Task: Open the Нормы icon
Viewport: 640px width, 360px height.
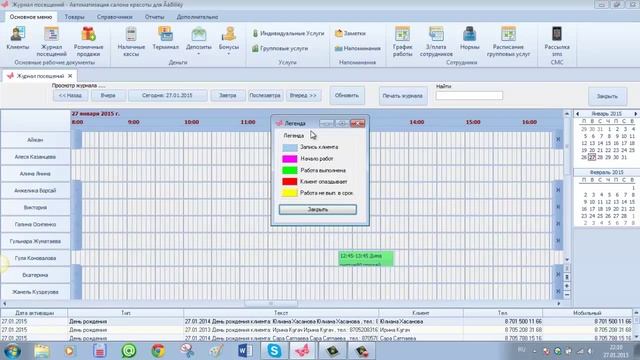Action: [469, 38]
